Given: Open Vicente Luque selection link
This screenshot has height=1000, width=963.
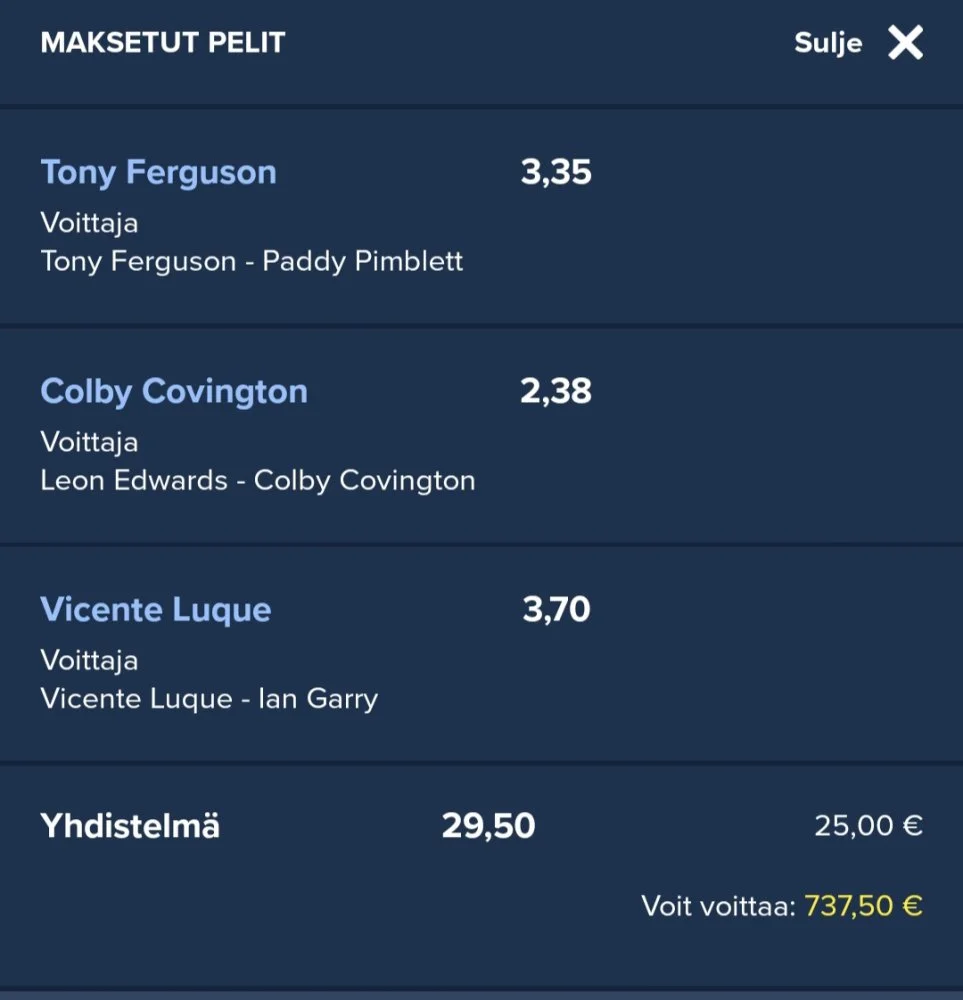Looking at the screenshot, I should point(156,610).
